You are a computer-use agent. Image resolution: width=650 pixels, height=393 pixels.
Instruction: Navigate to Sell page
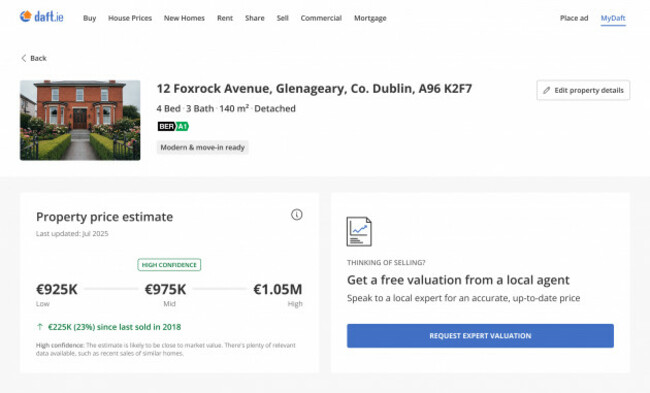[x=282, y=18]
